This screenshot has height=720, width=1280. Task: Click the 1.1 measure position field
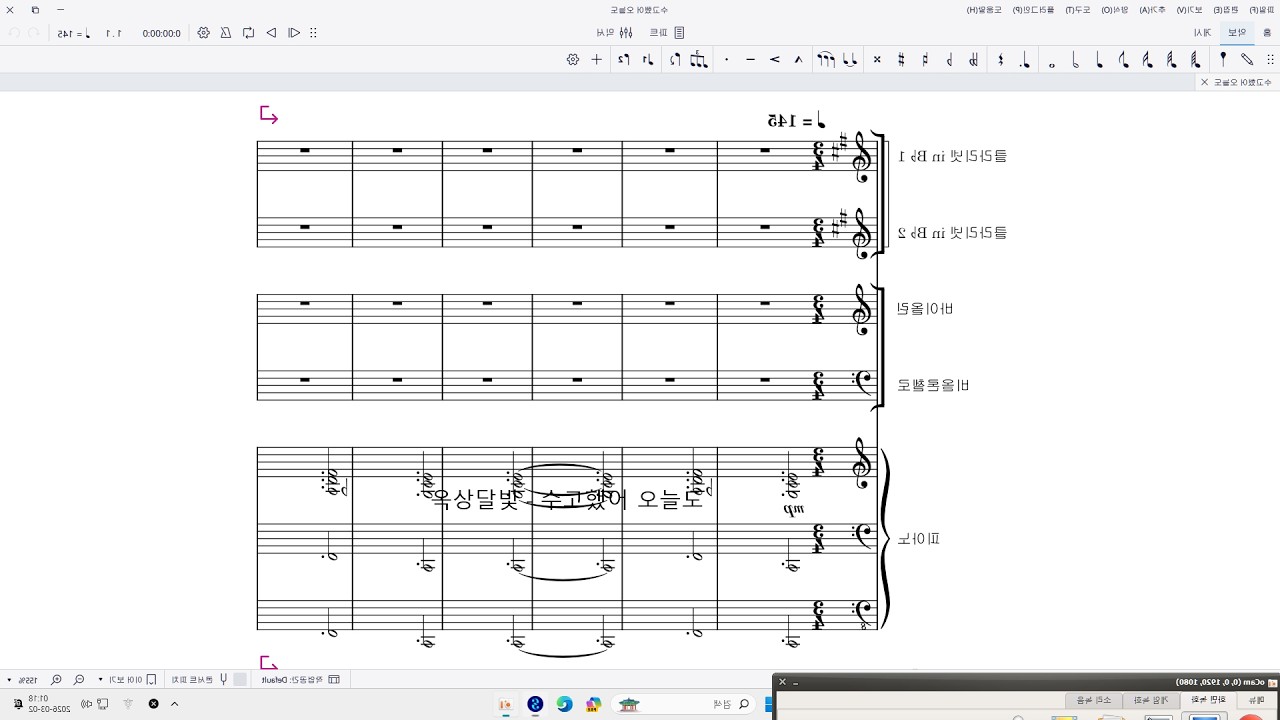click(115, 33)
